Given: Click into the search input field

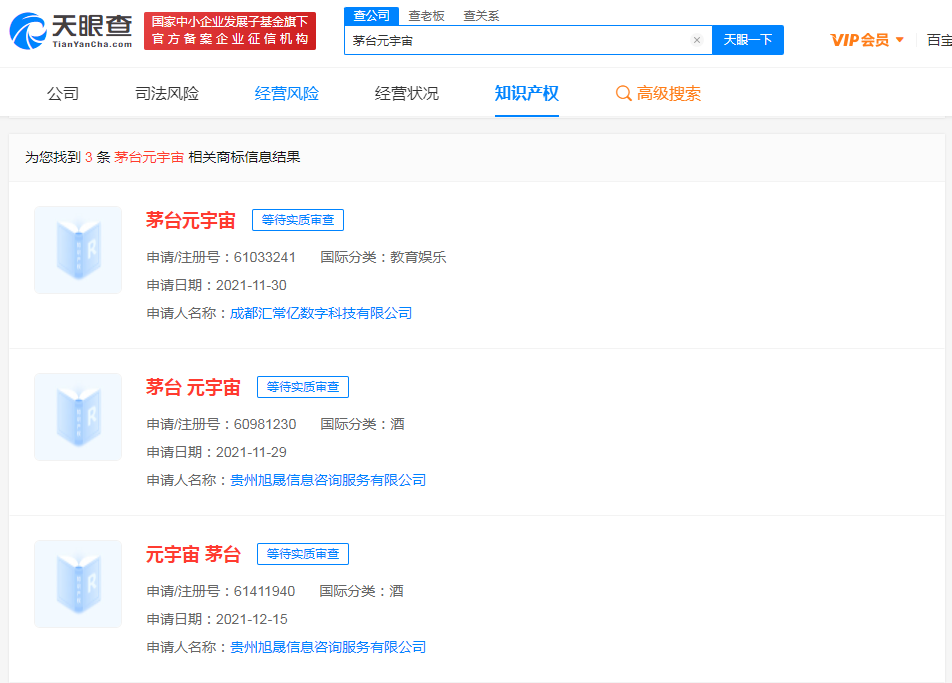Looking at the screenshot, I should (x=515, y=40).
